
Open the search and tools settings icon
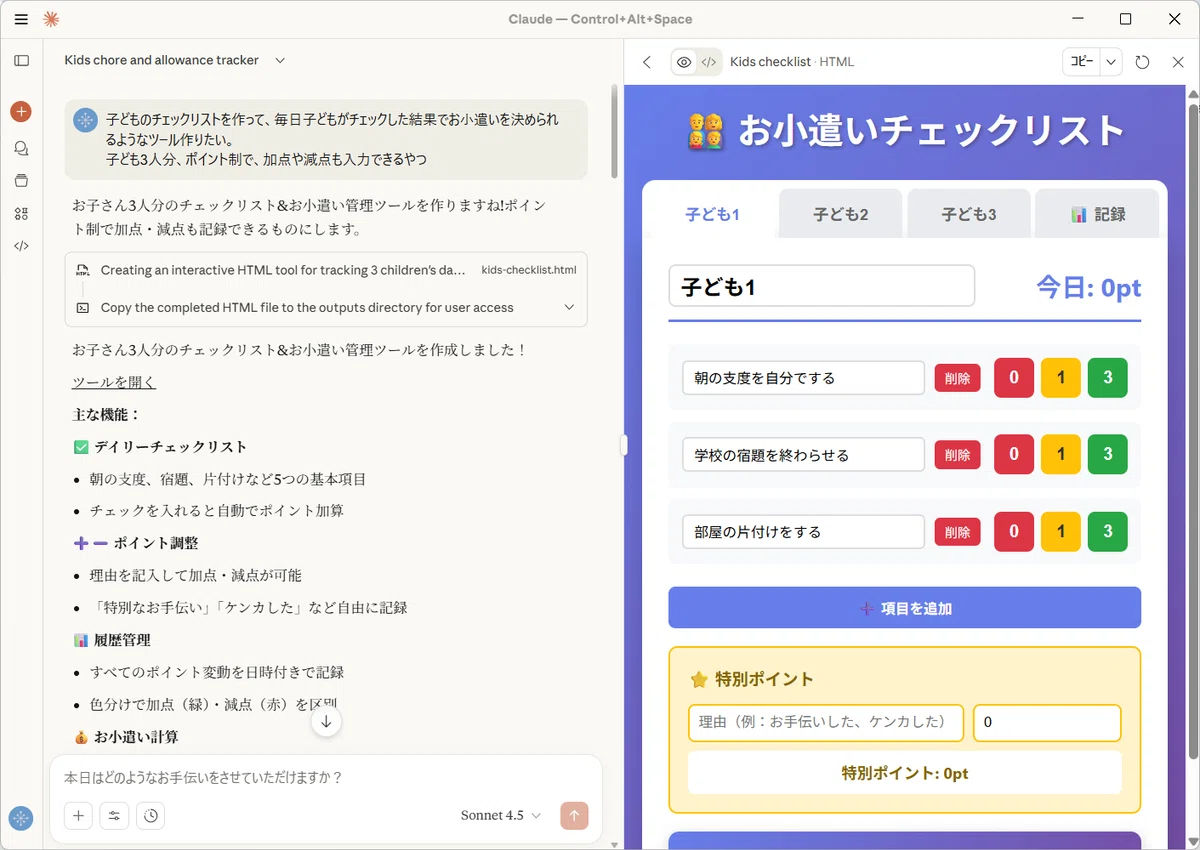click(114, 815)
